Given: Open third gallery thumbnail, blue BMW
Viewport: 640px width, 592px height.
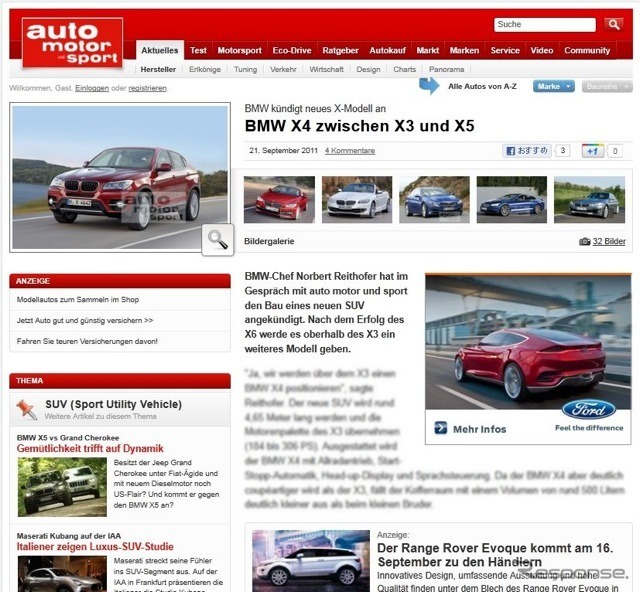Looking at the screenshot, I should [x=434, y=200].
